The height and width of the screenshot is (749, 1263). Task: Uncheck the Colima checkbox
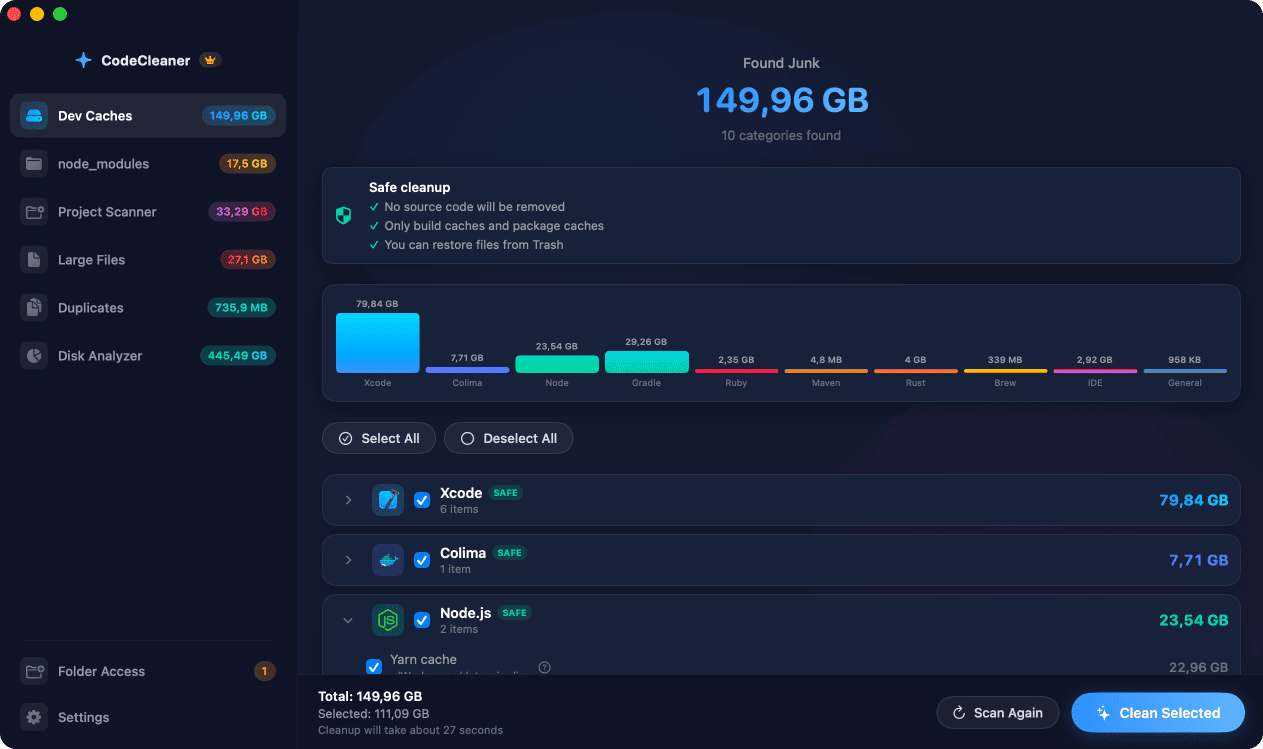click(x=422, y=560)
